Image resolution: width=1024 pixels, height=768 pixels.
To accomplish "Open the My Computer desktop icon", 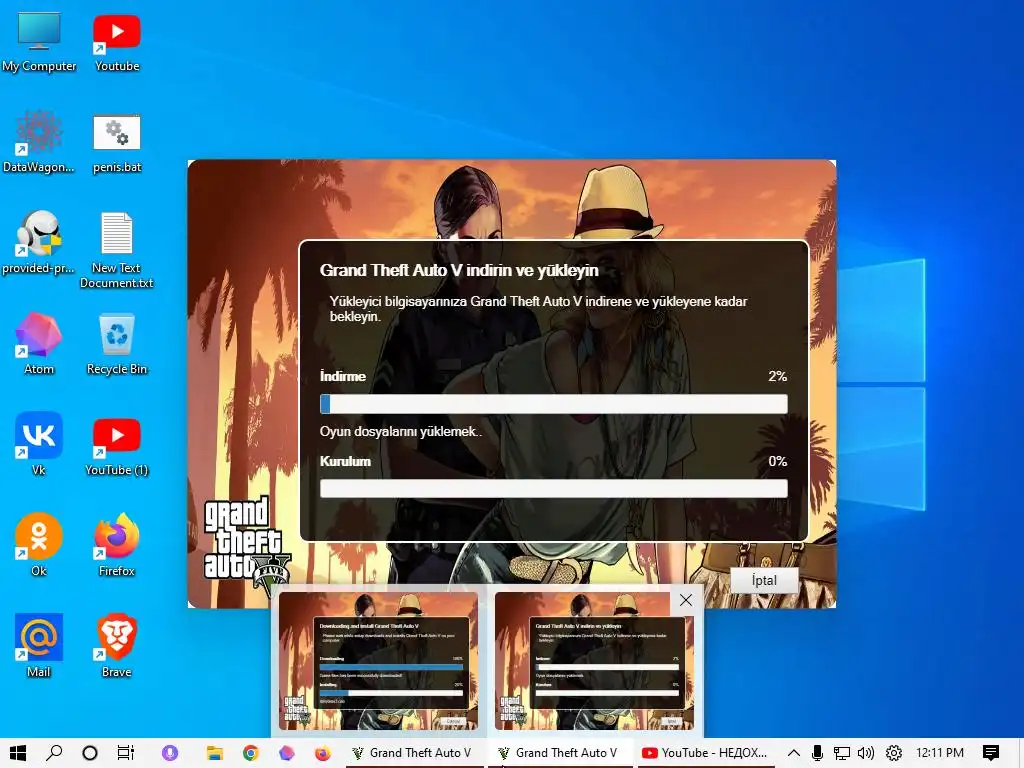I will pos(39,40).
